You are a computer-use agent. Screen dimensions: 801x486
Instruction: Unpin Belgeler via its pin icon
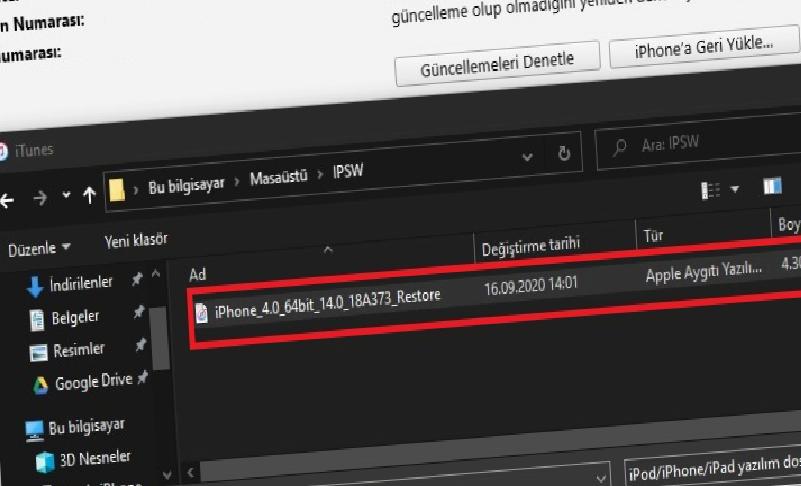[x=138, y=312]
